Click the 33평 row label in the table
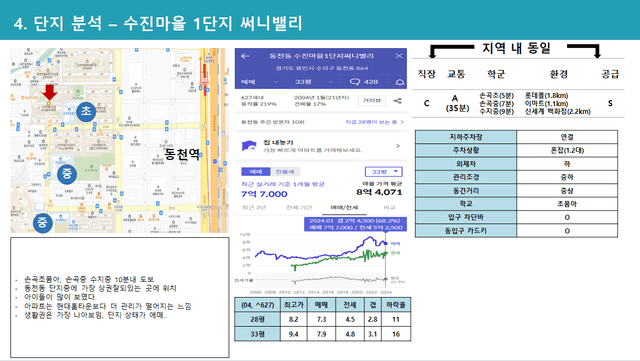640x361 pixels. (x=258, y=334)
